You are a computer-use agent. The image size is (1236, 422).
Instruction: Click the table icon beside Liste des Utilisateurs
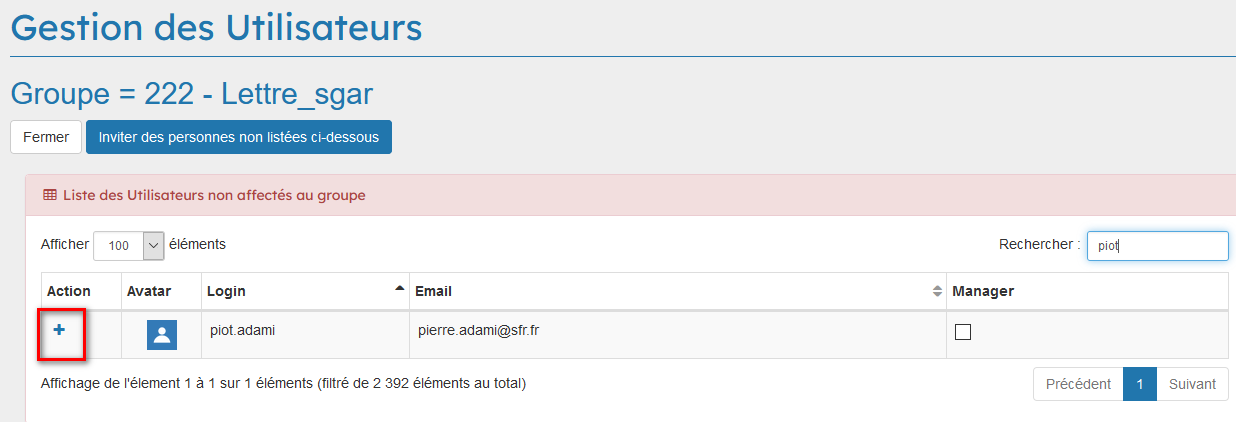click(50, 195)
